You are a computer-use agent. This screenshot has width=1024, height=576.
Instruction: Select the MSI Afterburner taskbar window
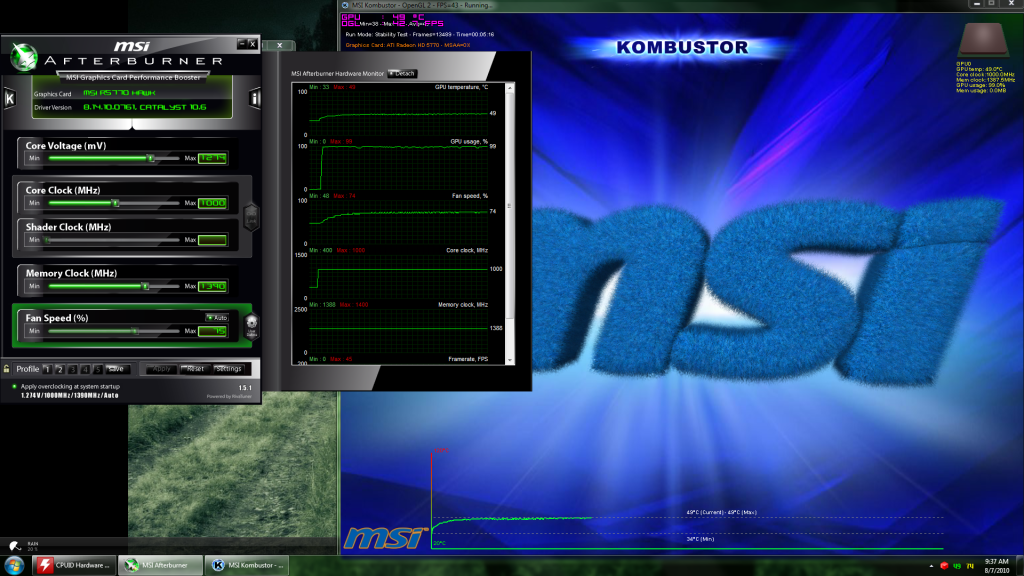click(160, 564)
